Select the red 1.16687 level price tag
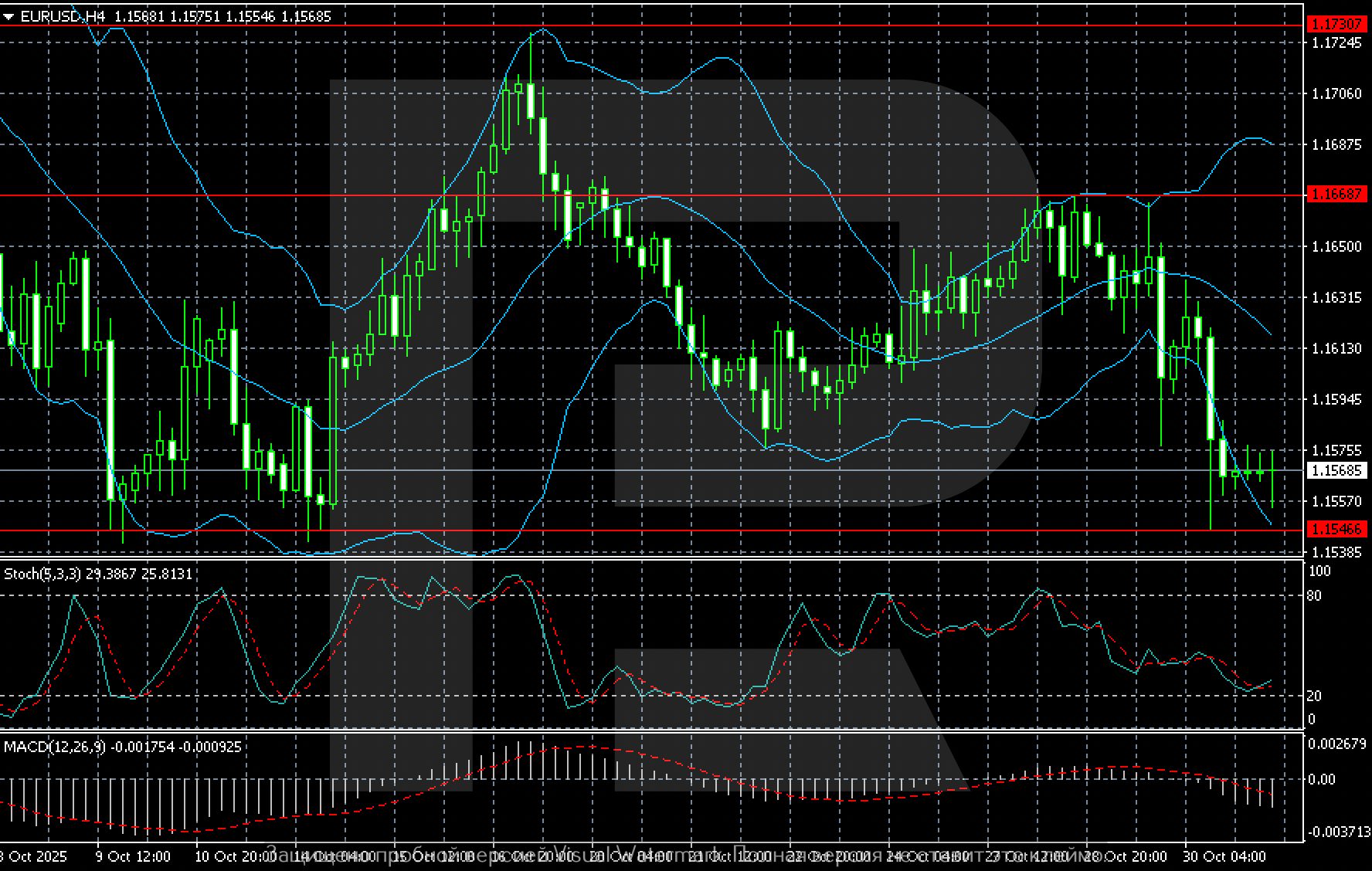The width and height of the screenshot is (1372, 871). (1335, 195)
